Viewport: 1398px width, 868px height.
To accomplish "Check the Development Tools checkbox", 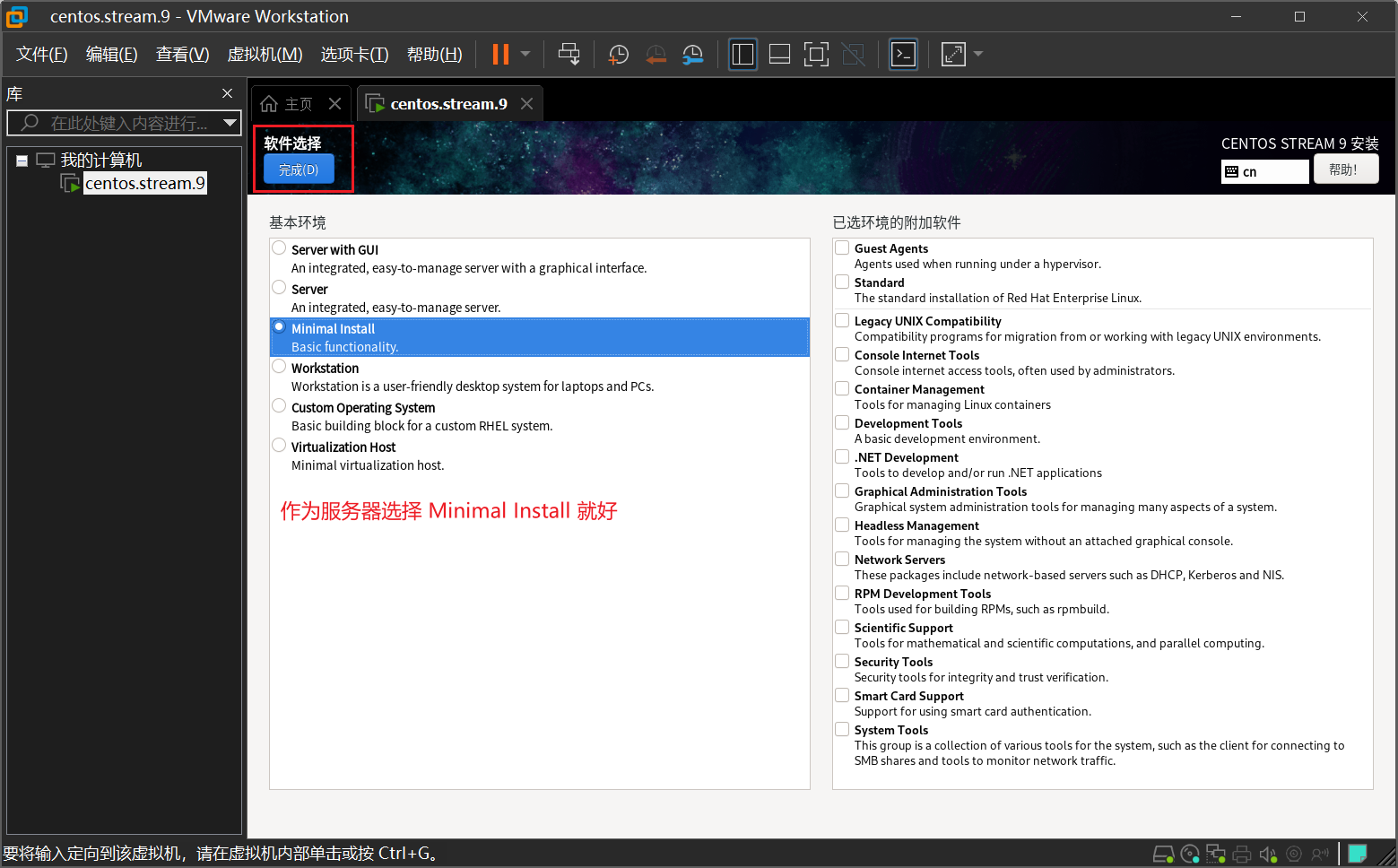I will tap(842, 422).
